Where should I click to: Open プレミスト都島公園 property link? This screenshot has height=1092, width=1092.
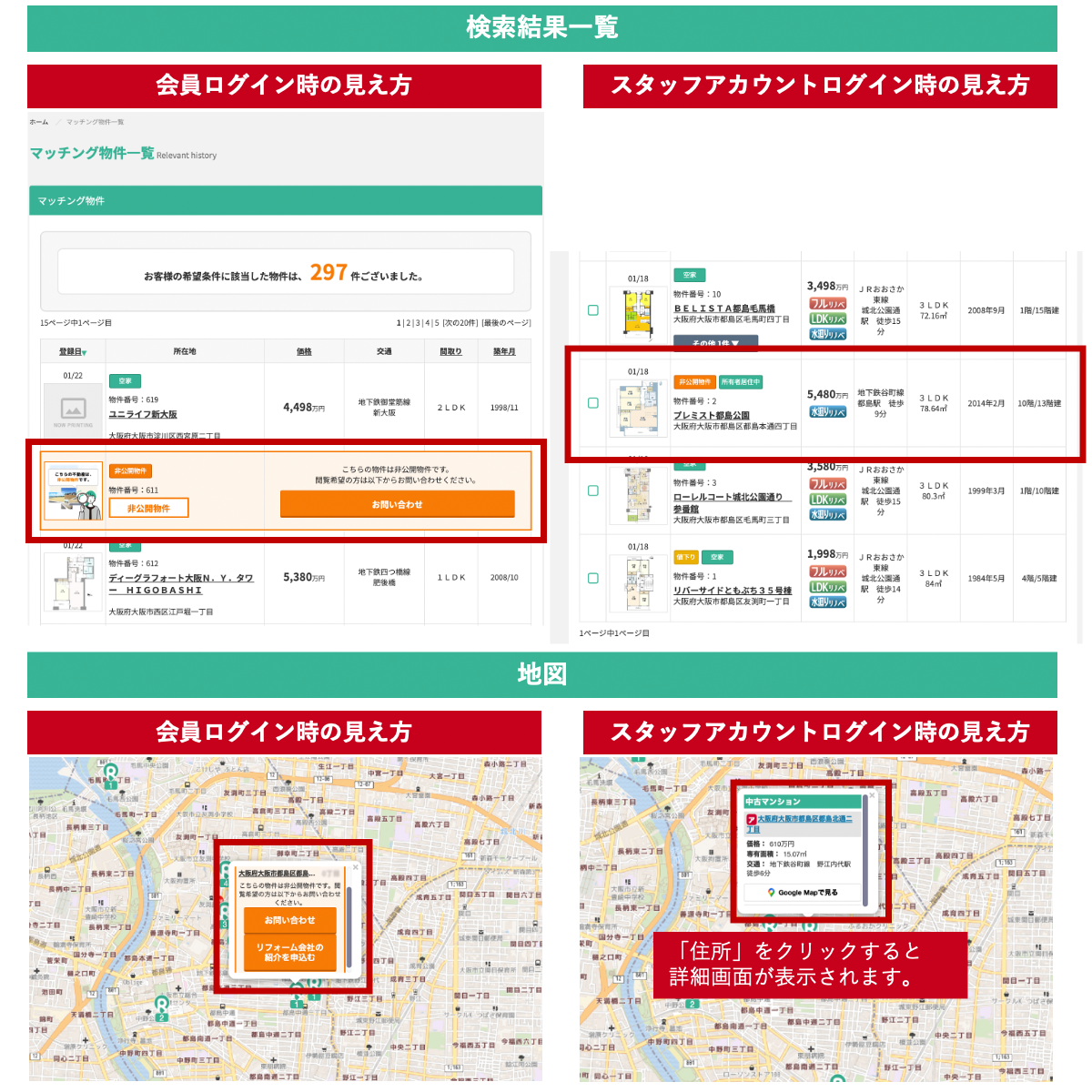click(712, 415)
